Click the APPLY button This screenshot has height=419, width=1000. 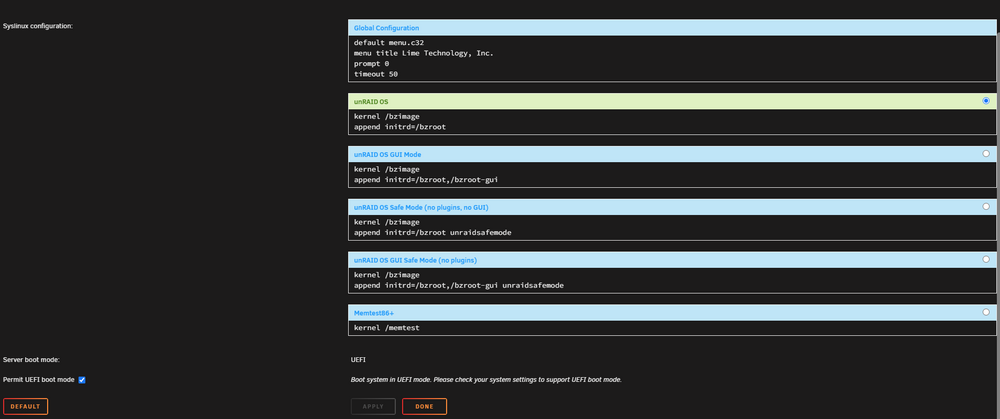coord(373,406)
